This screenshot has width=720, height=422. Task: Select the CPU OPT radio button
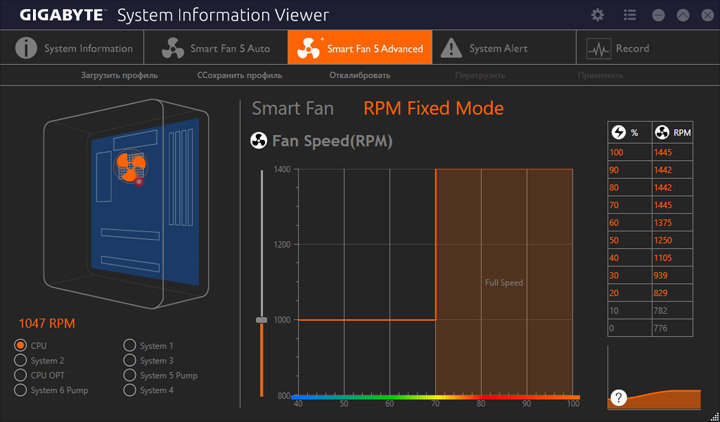coord(20,375)
